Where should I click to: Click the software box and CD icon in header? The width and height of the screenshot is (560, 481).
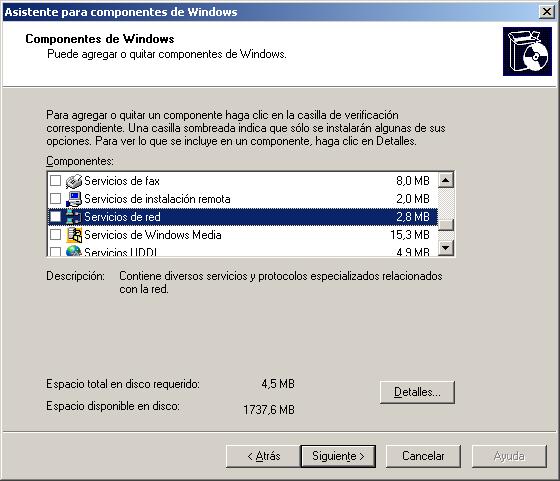click(x=528, y=51)
